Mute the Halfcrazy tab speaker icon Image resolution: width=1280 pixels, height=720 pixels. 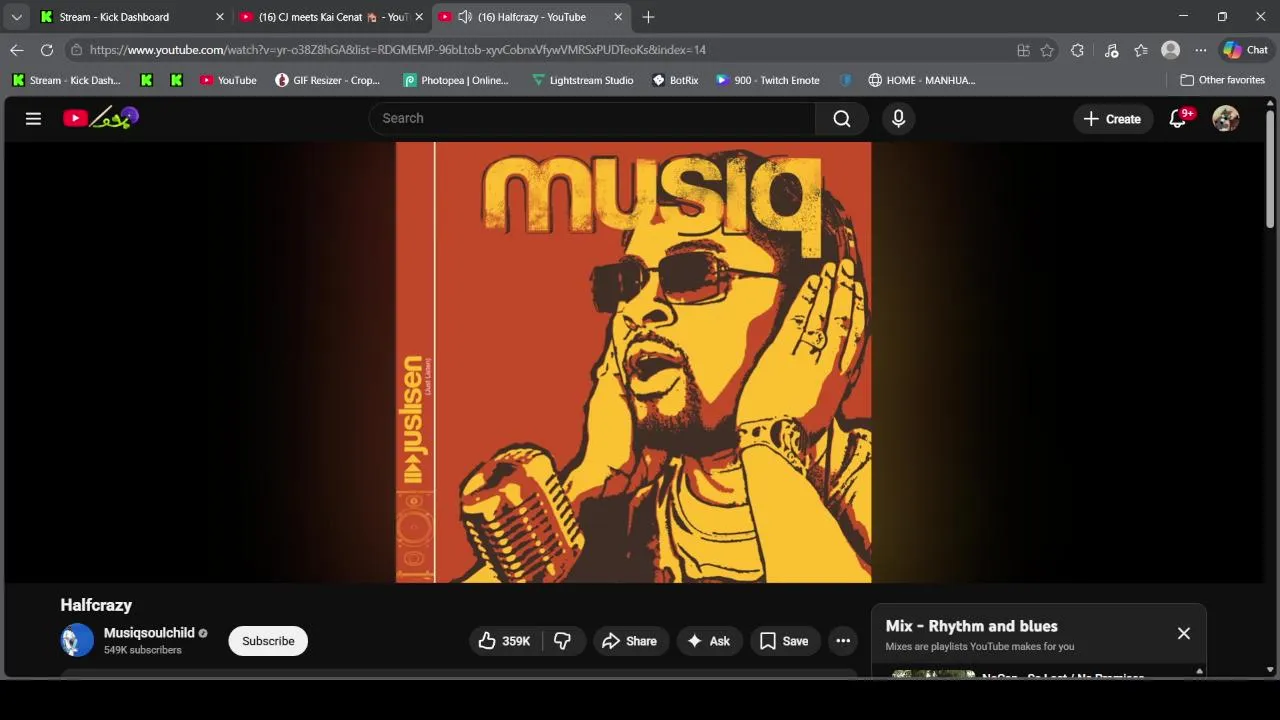[465, 17]
